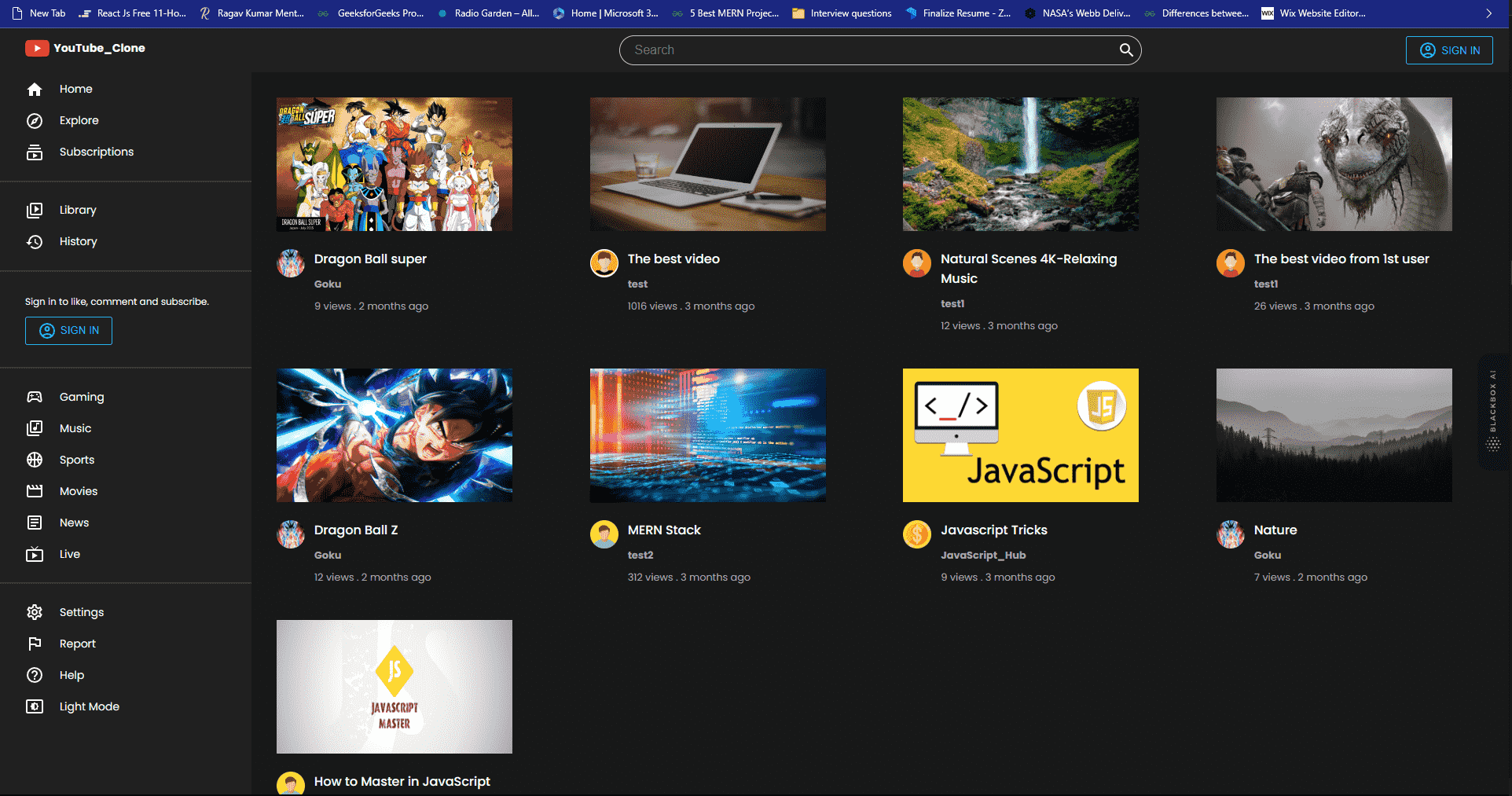The height and width of the screenshot is (796, 1512).
Task: Open the Dragon Ball super thumbnail
Action: tap(395, 164)
